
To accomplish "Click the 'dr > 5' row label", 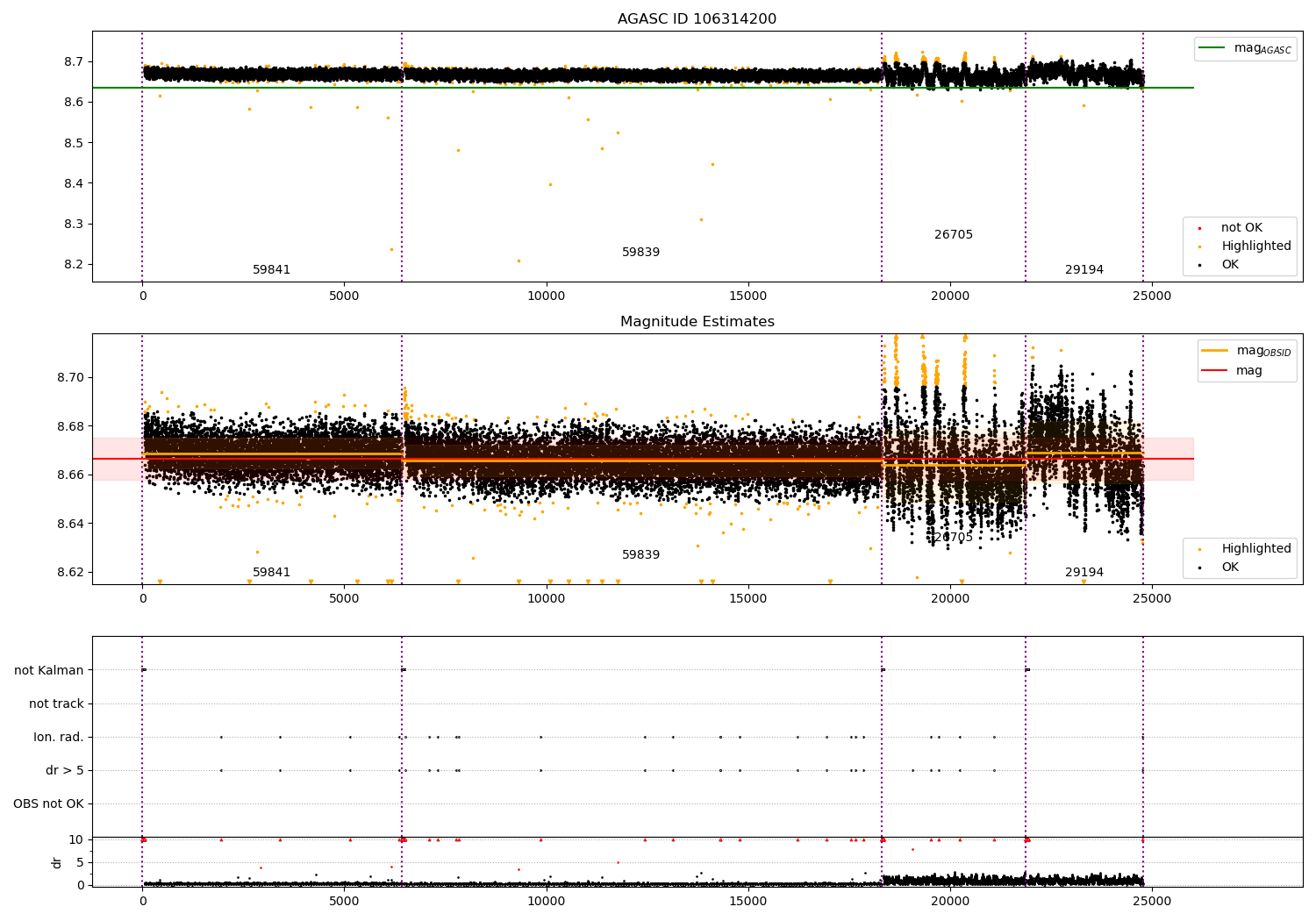I will click(65, 770).
